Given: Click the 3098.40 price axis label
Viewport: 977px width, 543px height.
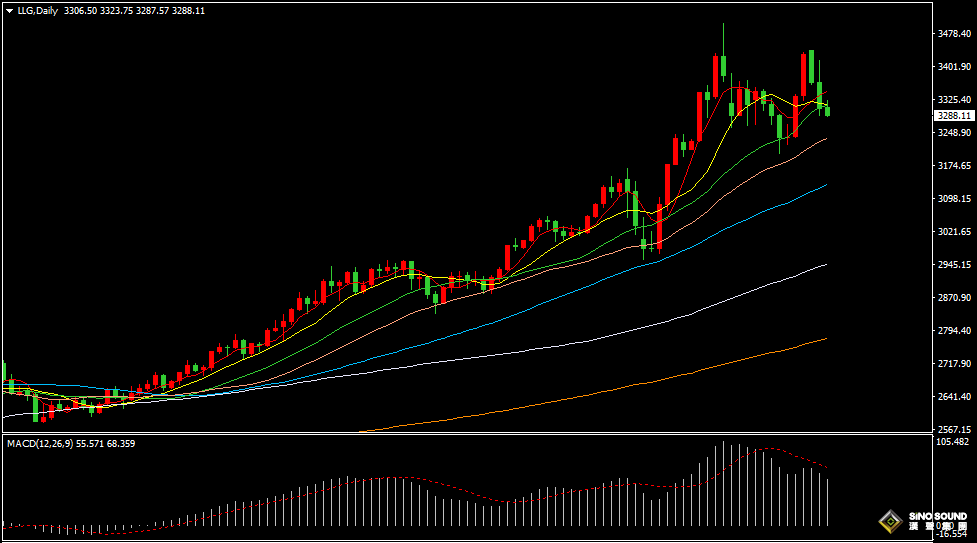Looking at the screenshot, I should coord(953,199).
